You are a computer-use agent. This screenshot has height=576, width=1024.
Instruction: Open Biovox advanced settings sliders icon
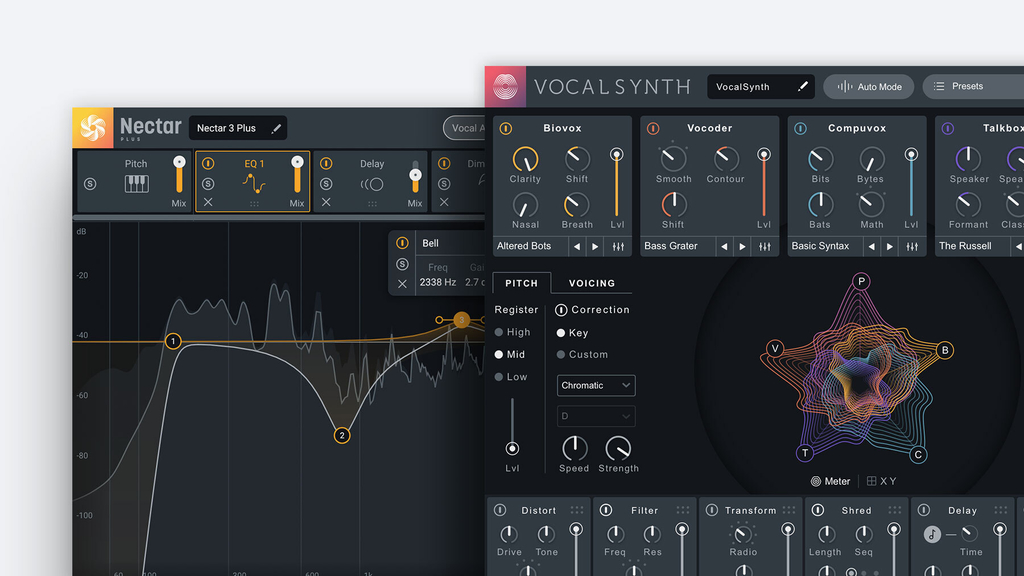[618, 246]
